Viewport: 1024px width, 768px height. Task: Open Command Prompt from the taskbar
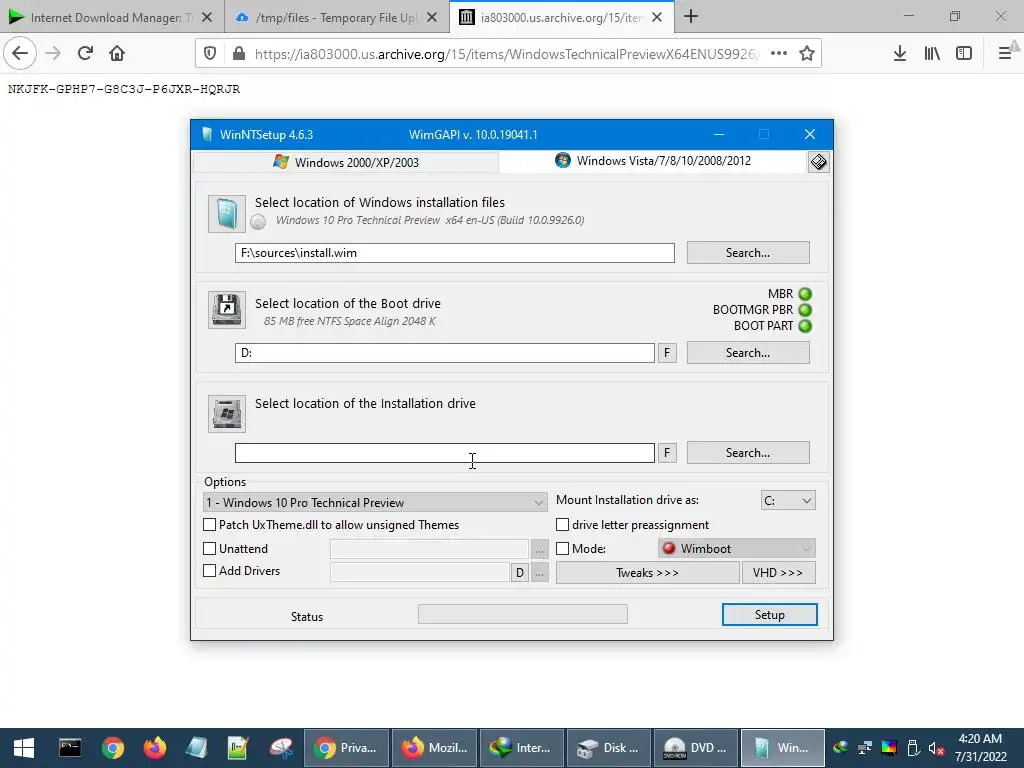click(70, 748)
